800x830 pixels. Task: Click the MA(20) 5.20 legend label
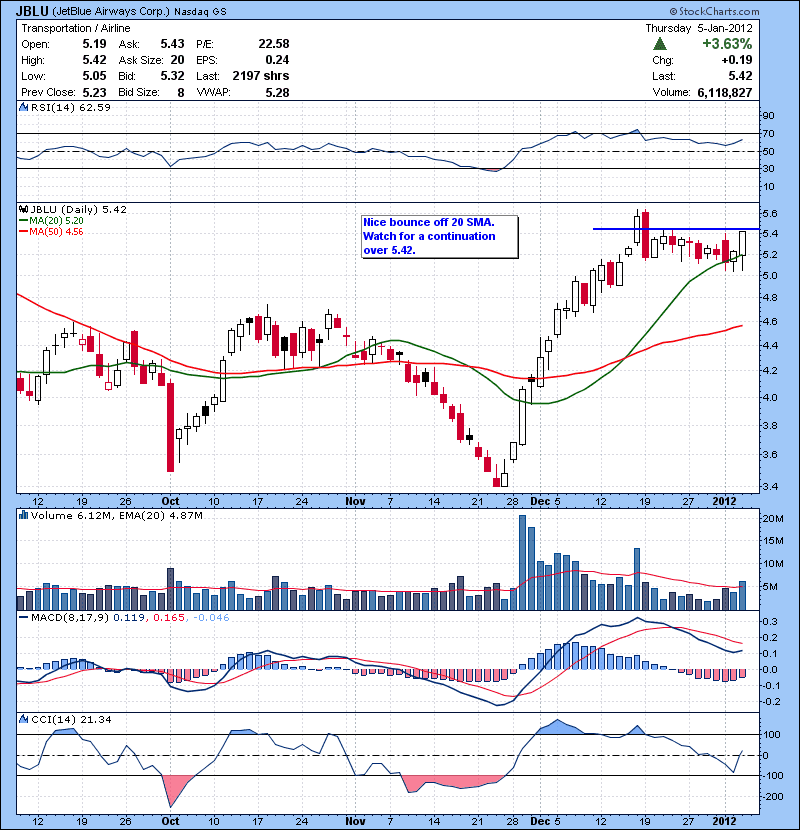pos(57,221)
